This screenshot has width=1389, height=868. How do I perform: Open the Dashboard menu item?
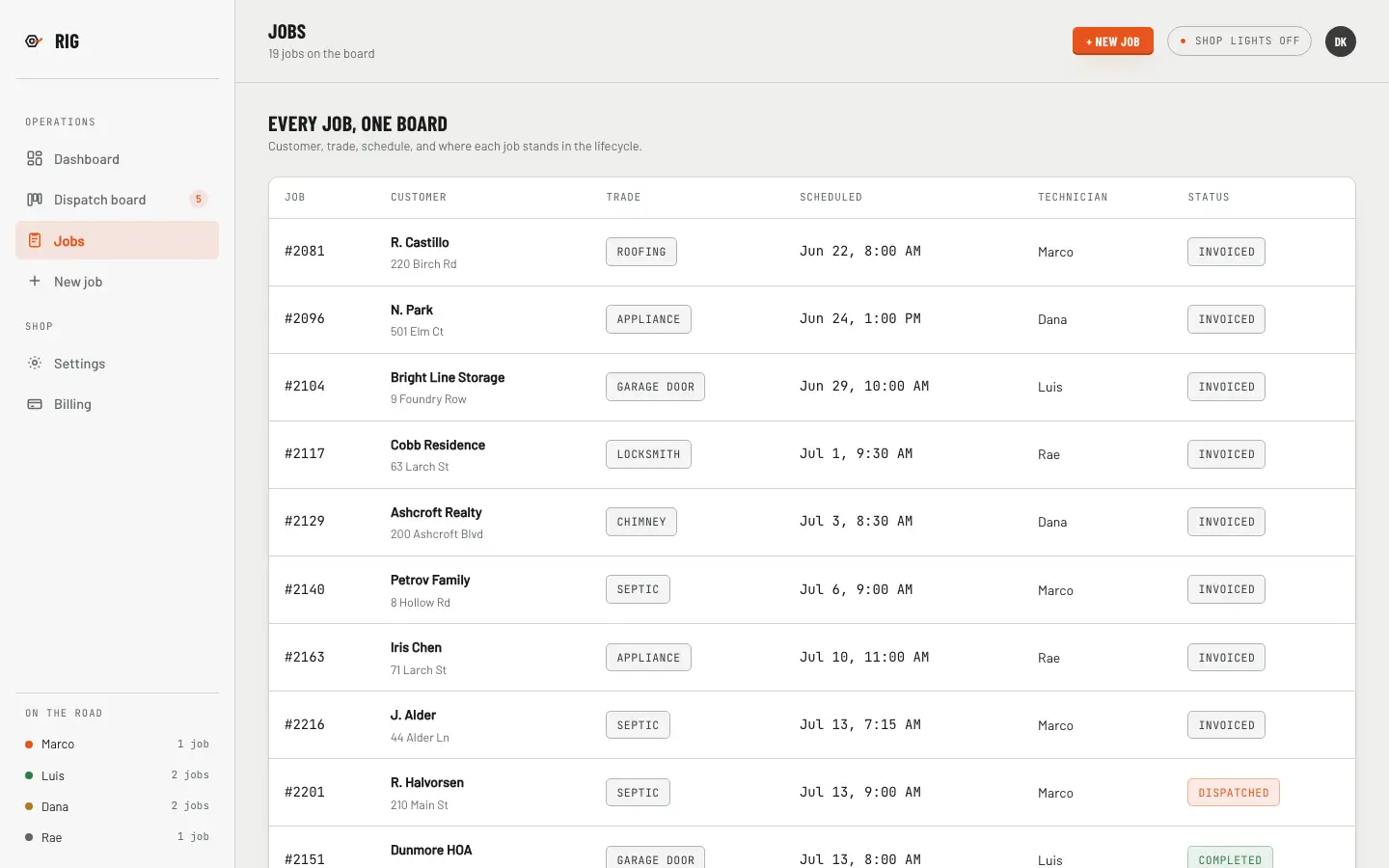[x=117, y=159]
